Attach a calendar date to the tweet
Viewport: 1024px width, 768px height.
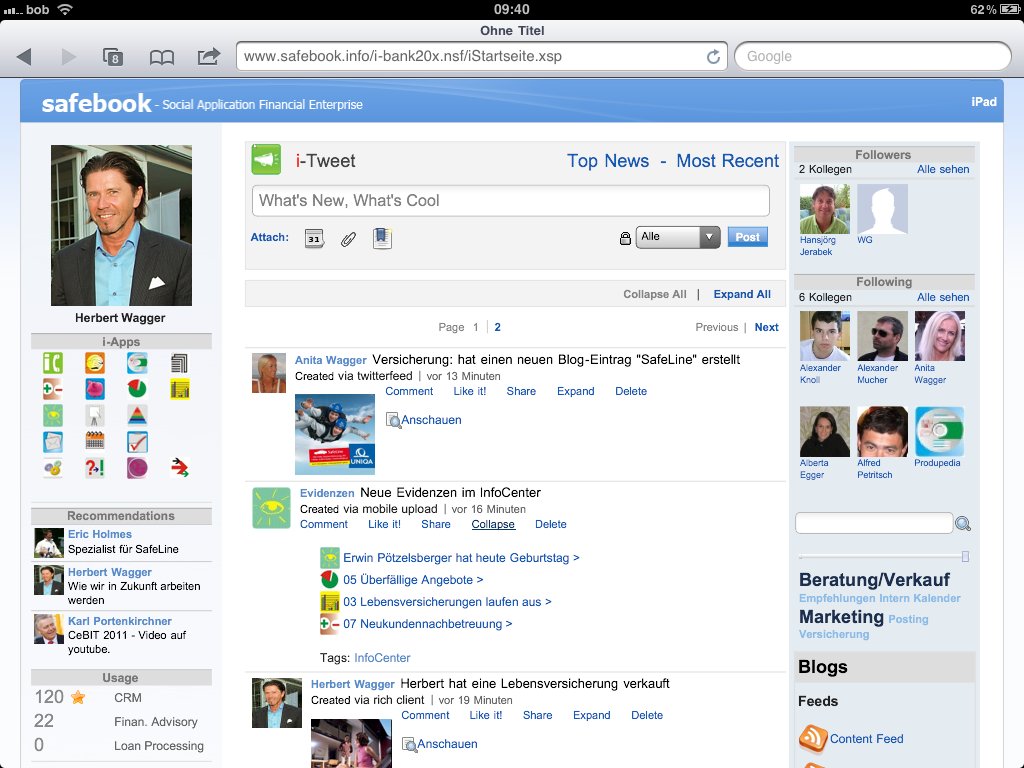tap(314, 238)
